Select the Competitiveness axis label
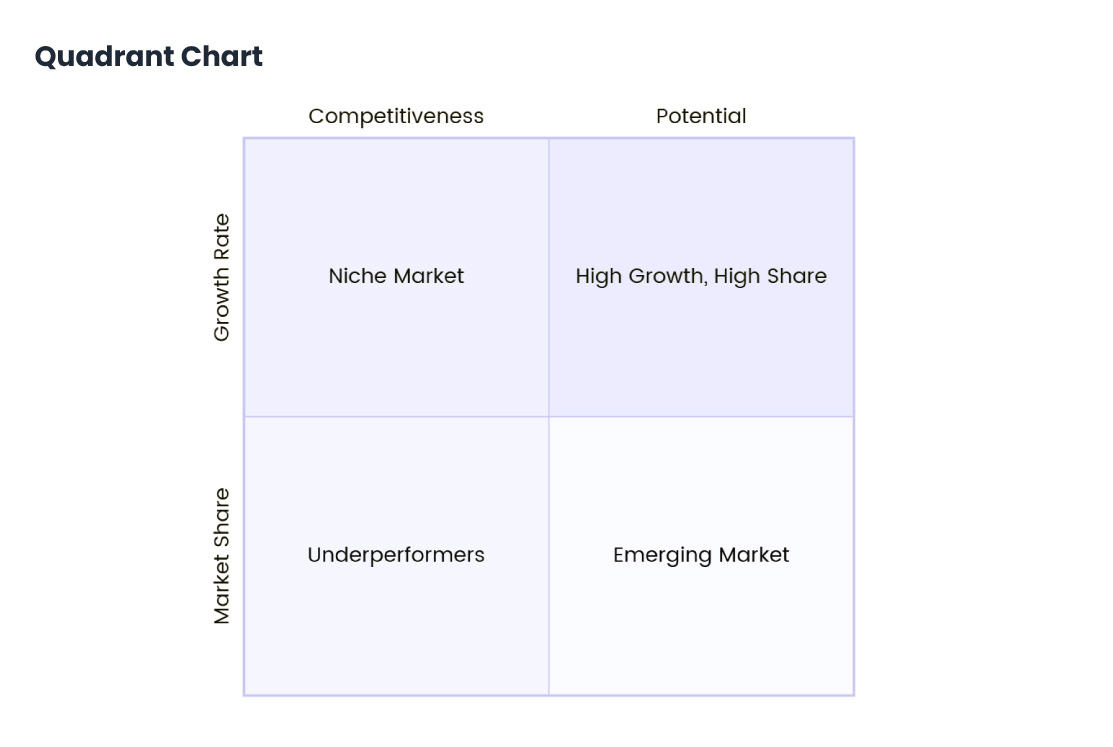 pos(396,116)
